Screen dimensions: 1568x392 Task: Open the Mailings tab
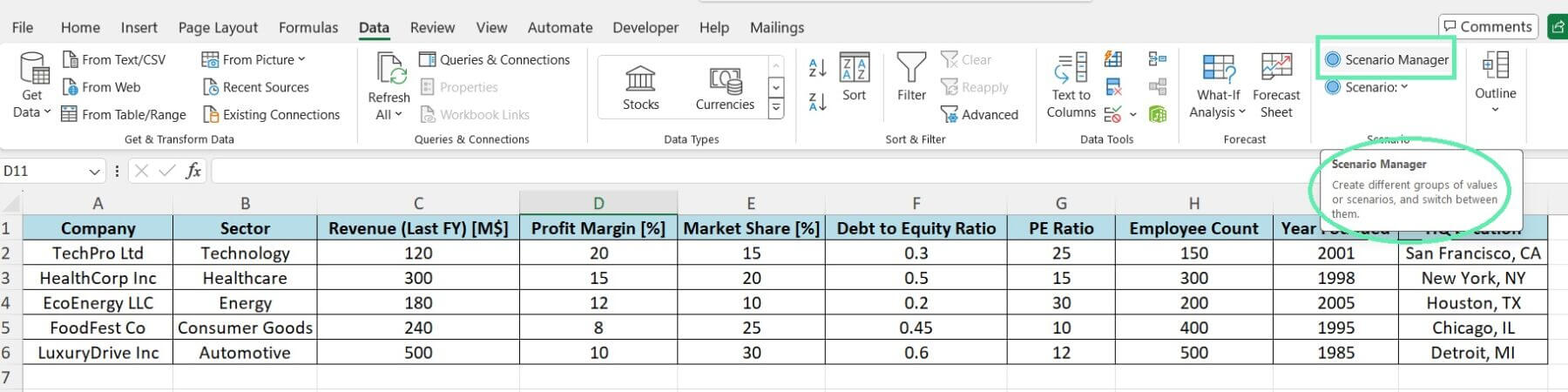point(777,27)
